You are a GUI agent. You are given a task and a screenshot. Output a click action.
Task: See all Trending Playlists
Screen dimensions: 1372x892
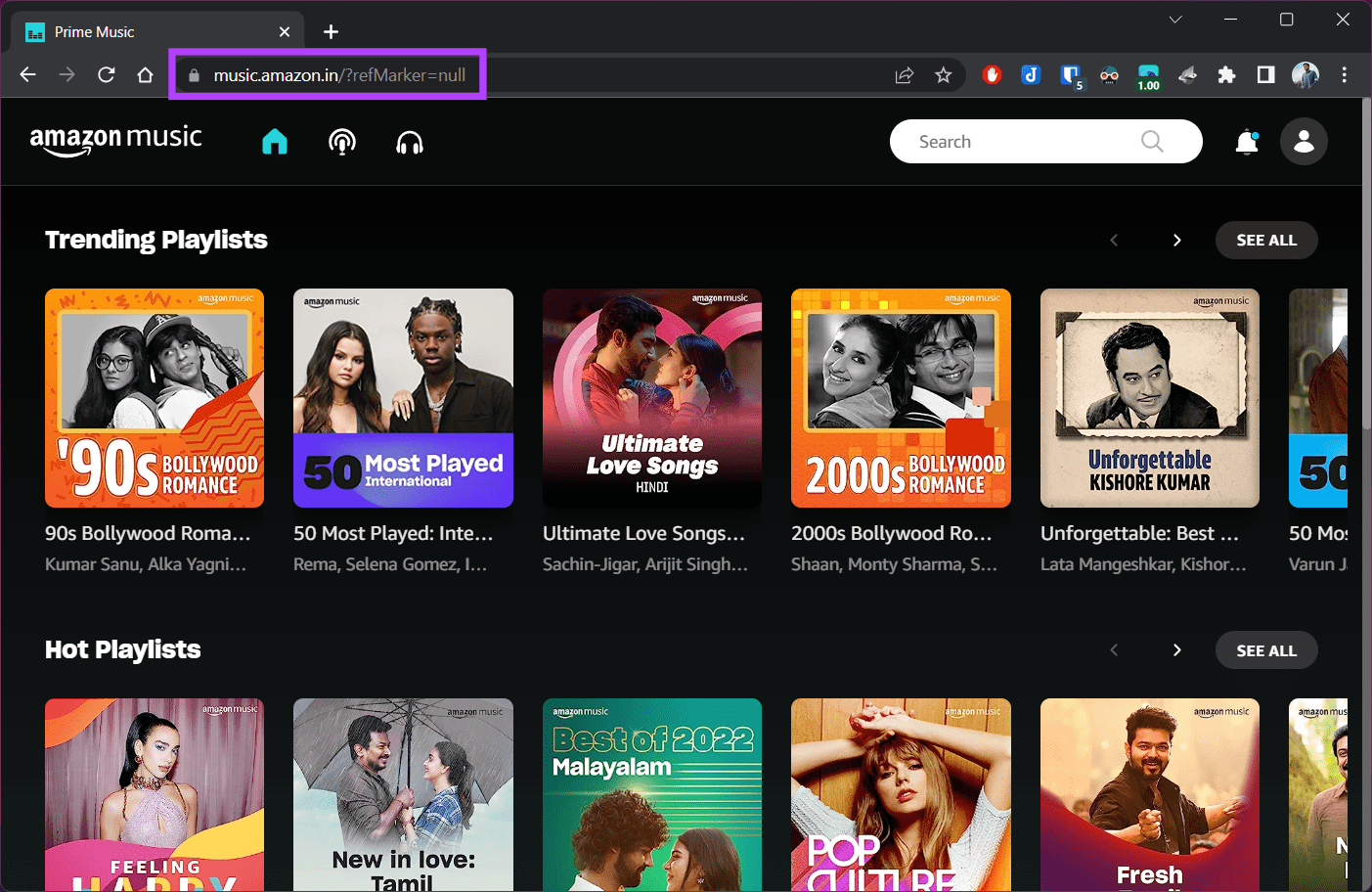coord(1266,241)
